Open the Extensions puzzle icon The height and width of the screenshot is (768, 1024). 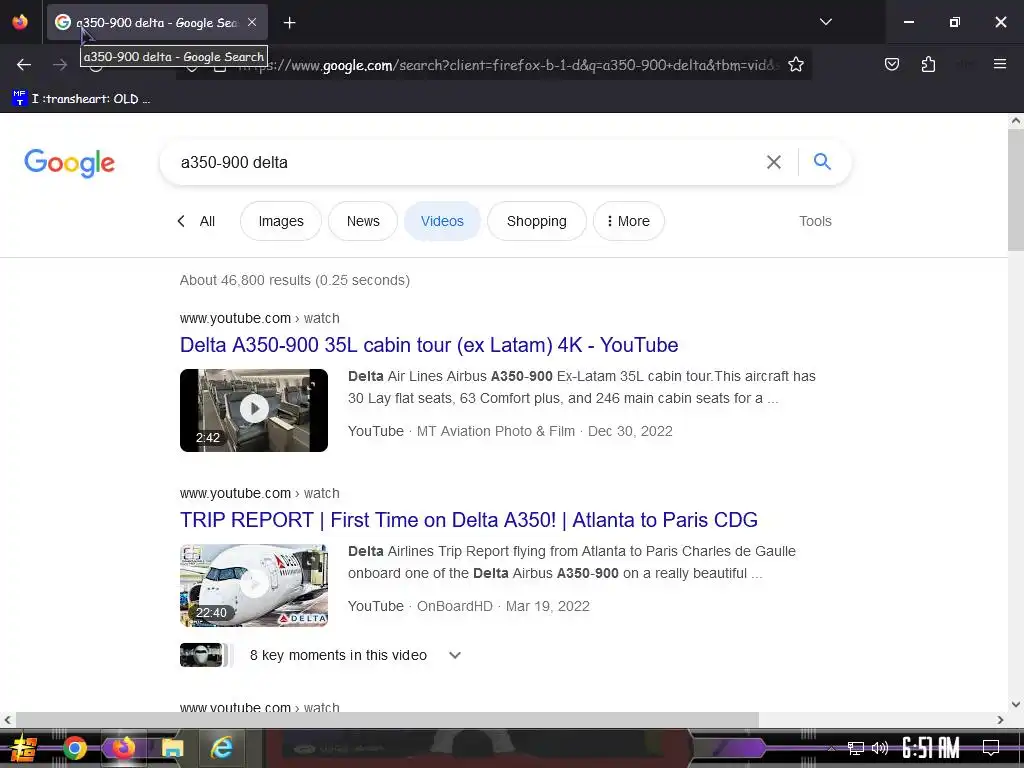928,64
